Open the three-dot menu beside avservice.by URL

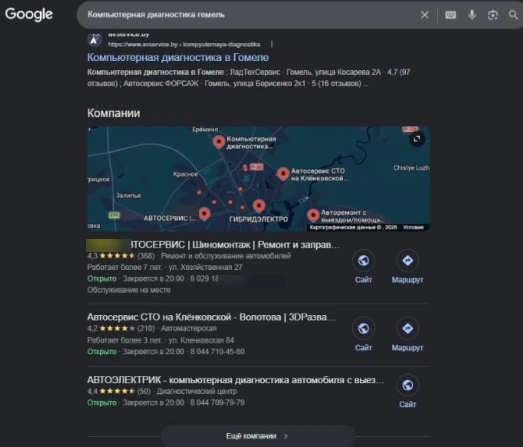coord(272,44)
